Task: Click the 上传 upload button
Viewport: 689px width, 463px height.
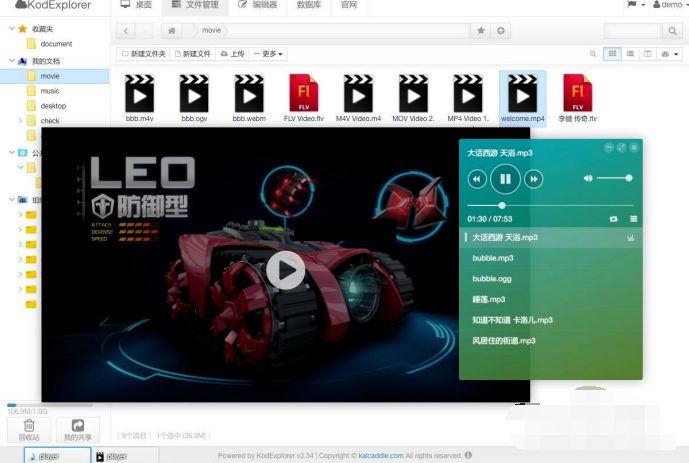Action: click(232, 54)
